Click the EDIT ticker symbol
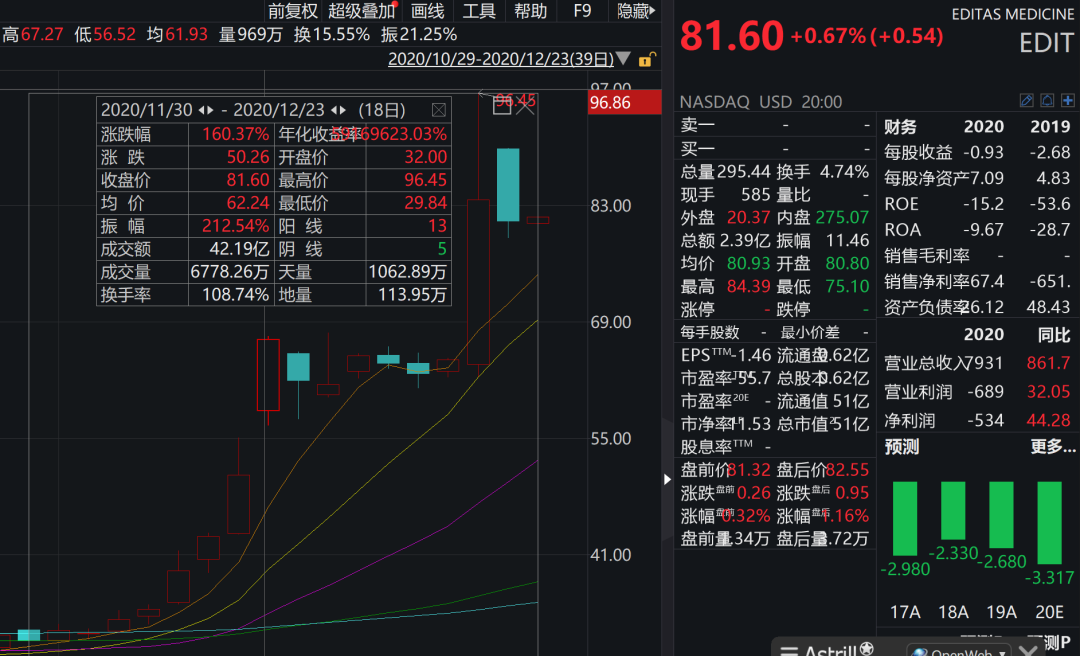1080x656 pixels. tap(1046, 43)
